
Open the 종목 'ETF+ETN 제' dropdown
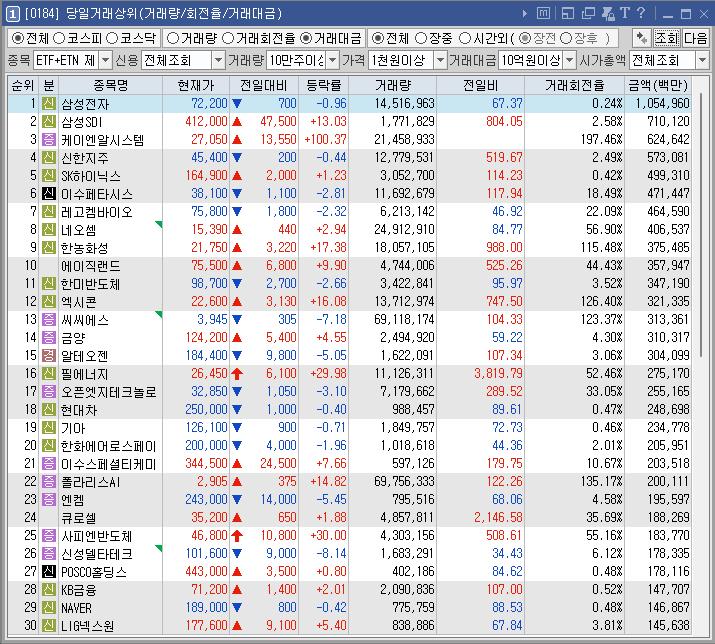tap(105, 60)
